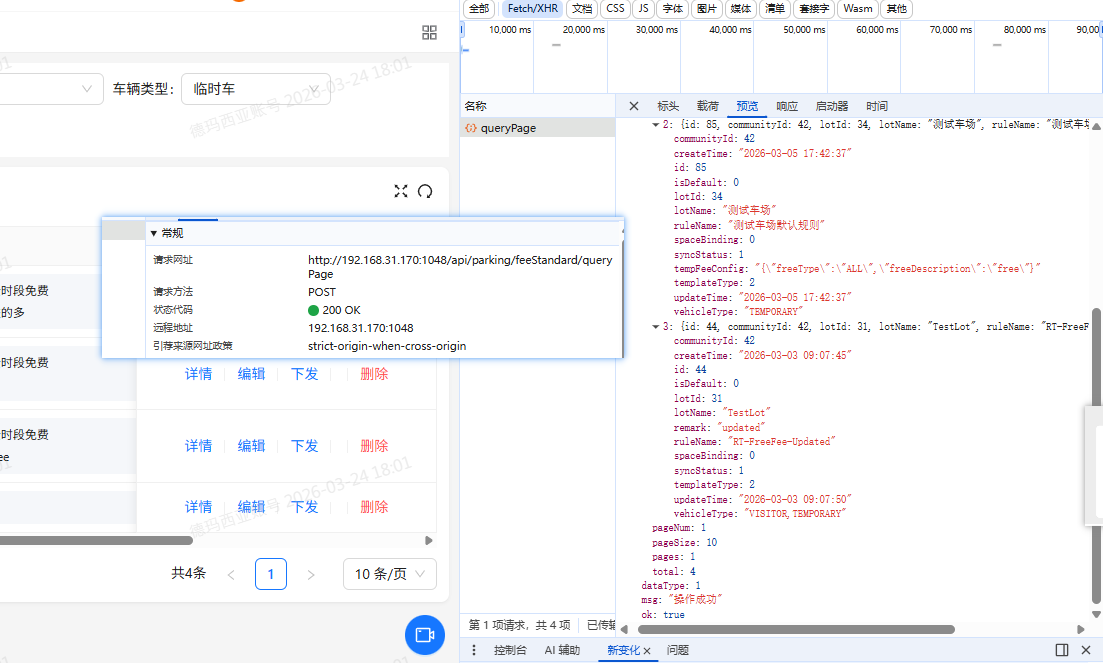
Task: Enable the Fetch/XHR filter
Action: [x=532, y=8]
